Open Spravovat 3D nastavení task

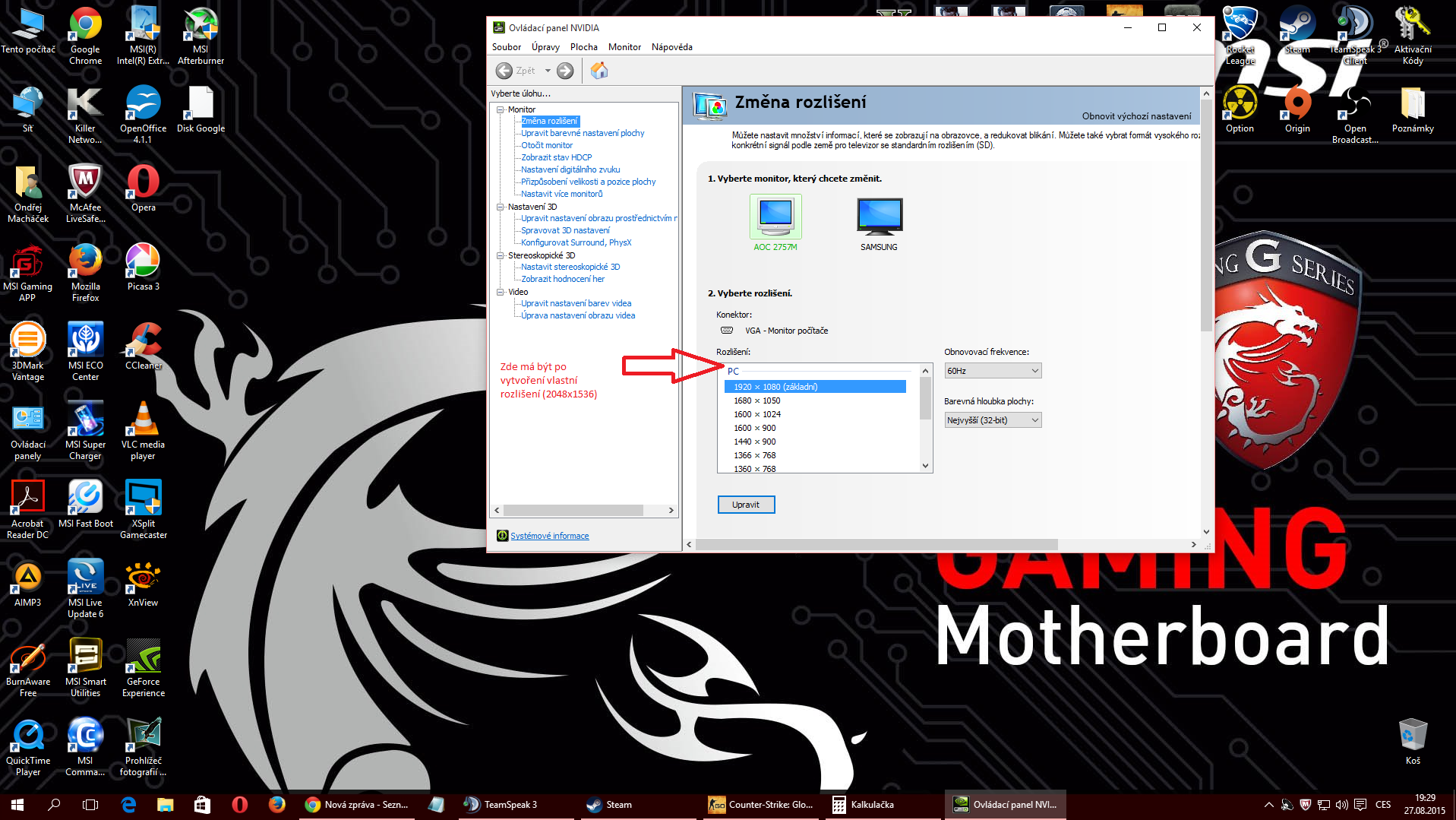565,230
